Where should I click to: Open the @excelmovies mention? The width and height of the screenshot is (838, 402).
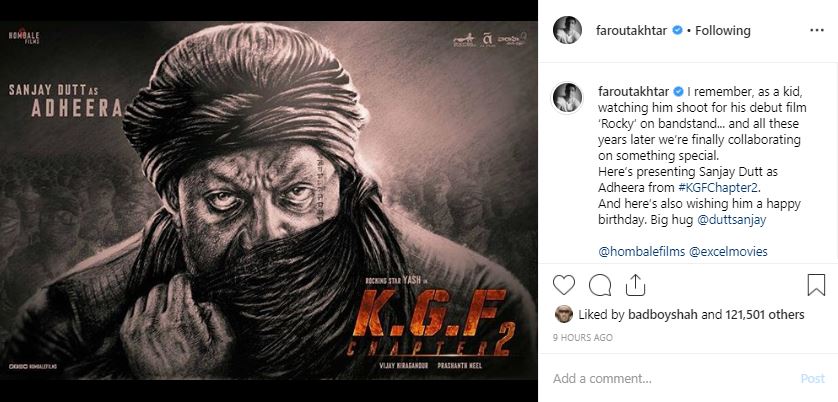click(x=729, y=253)
